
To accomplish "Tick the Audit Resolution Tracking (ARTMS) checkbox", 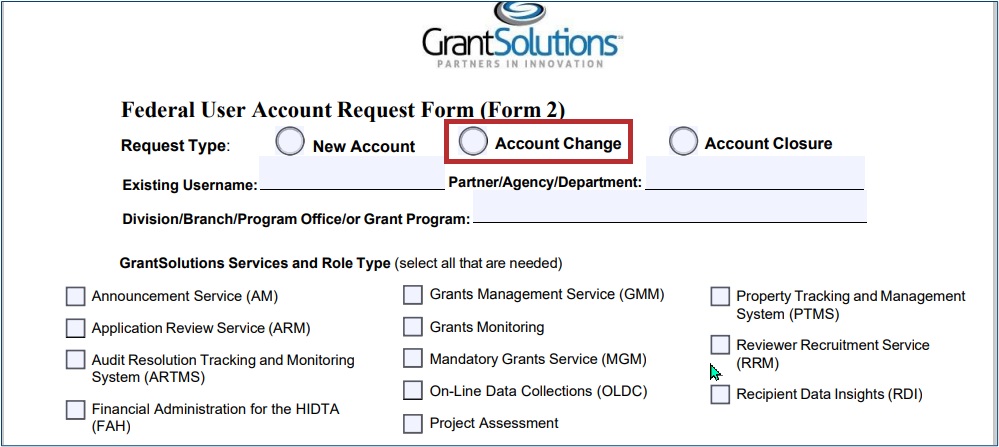I will pyautogui.click(x=76, y=360).
